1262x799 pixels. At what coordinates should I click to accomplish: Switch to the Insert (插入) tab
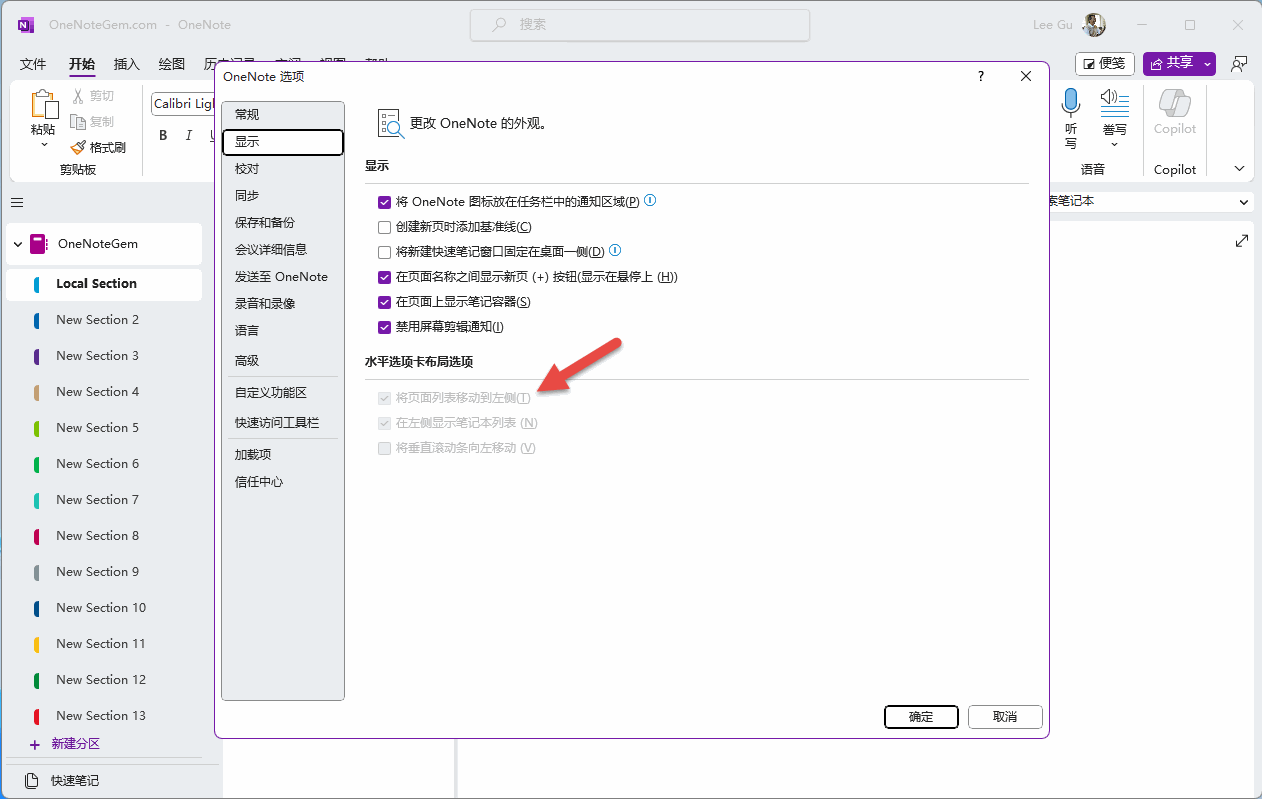tap(127, 64)
